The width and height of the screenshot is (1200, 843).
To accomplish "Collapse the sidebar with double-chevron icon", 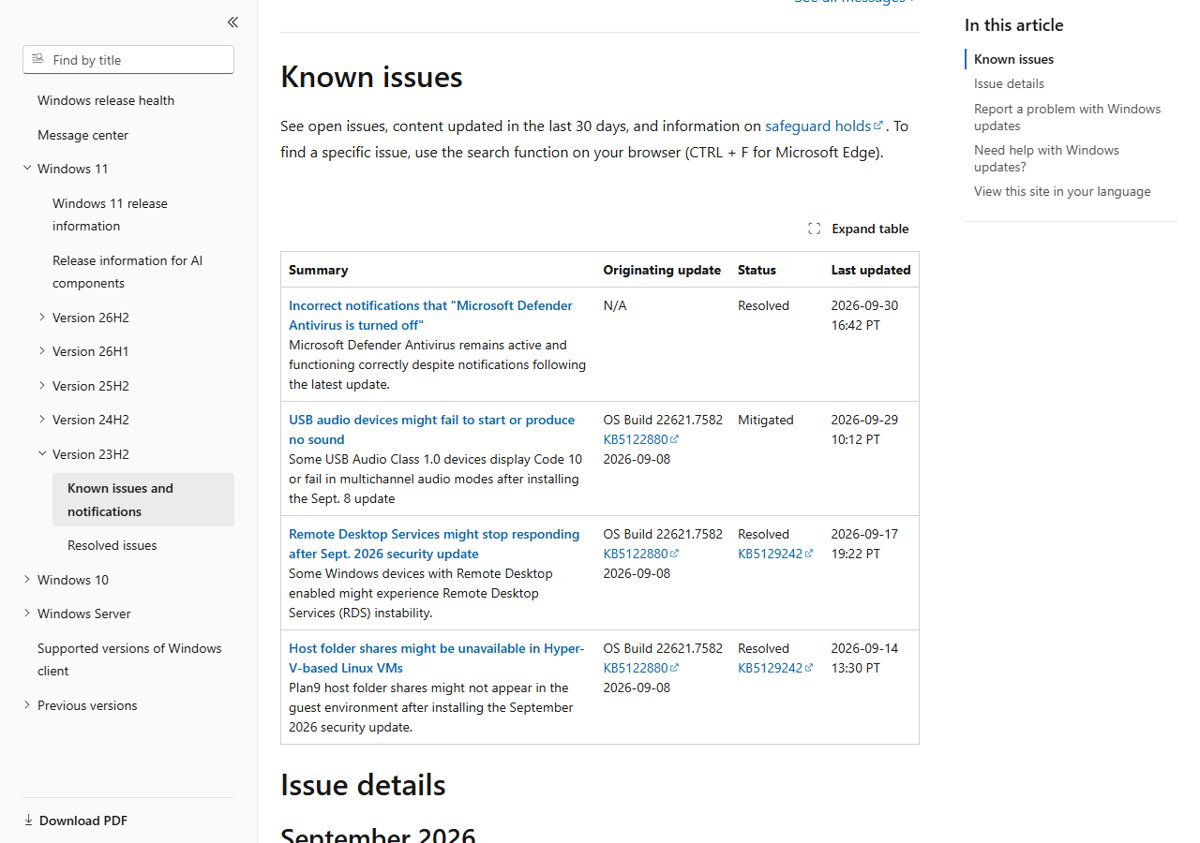I will tap(232, 22).
